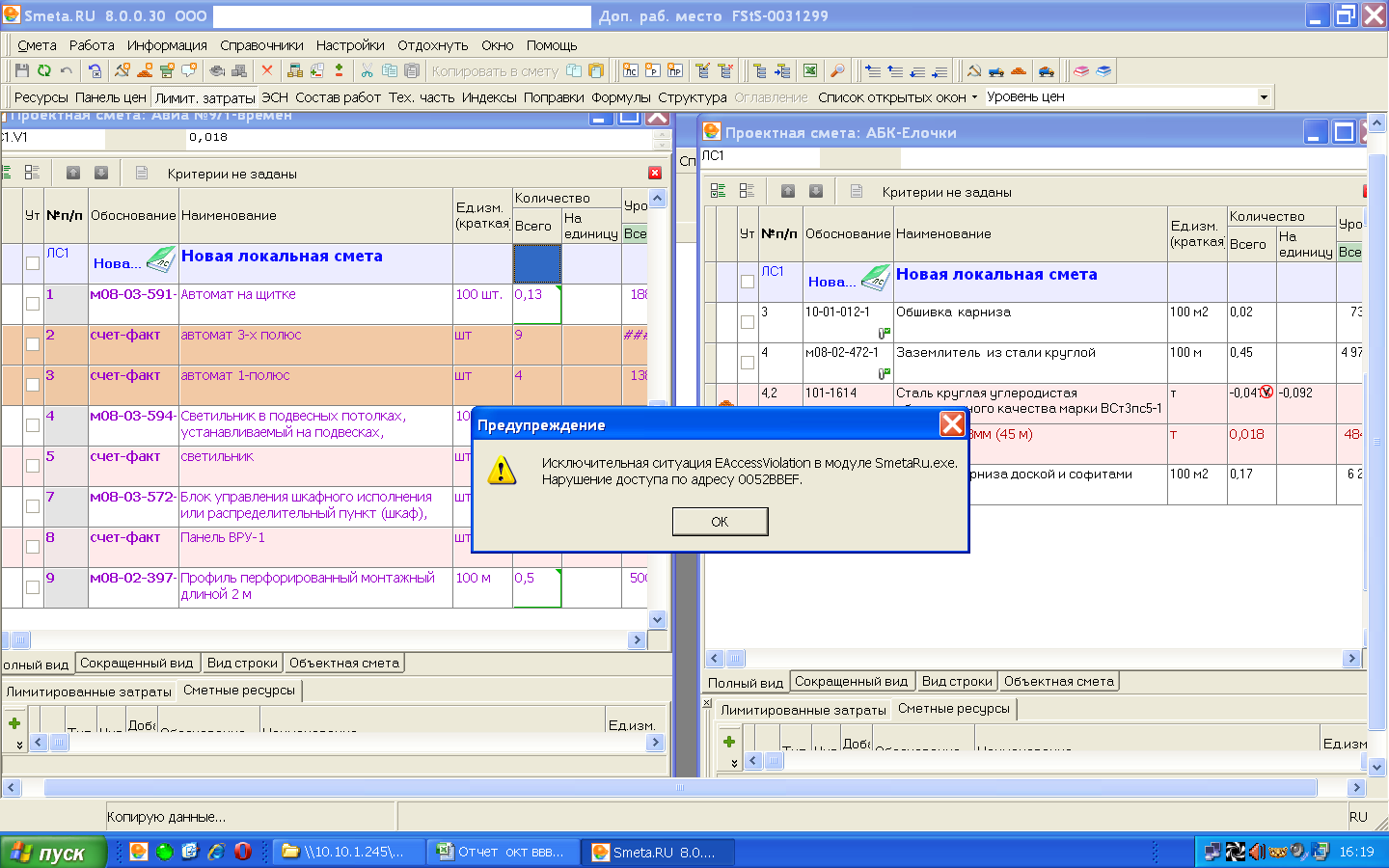Click red close-criteria icon in Авиа window filter bar
1389x868 pixels.
pyautogui.click(x=655, y=173)
